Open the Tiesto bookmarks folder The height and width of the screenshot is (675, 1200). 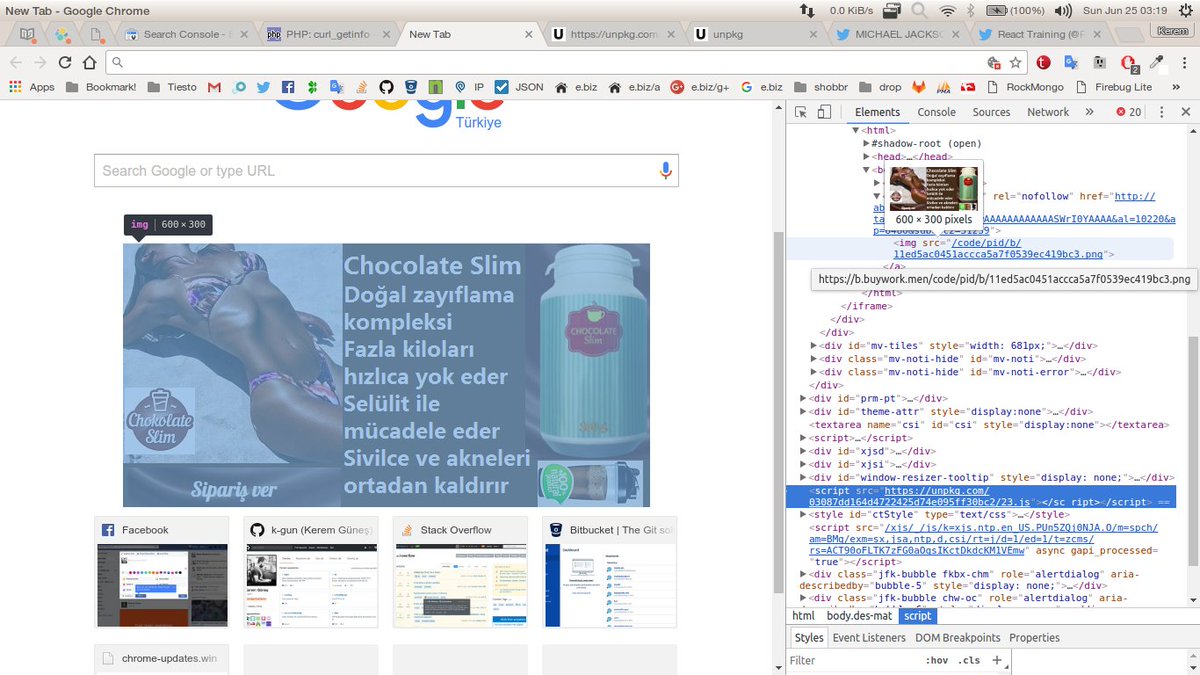(x=171, y=87)
